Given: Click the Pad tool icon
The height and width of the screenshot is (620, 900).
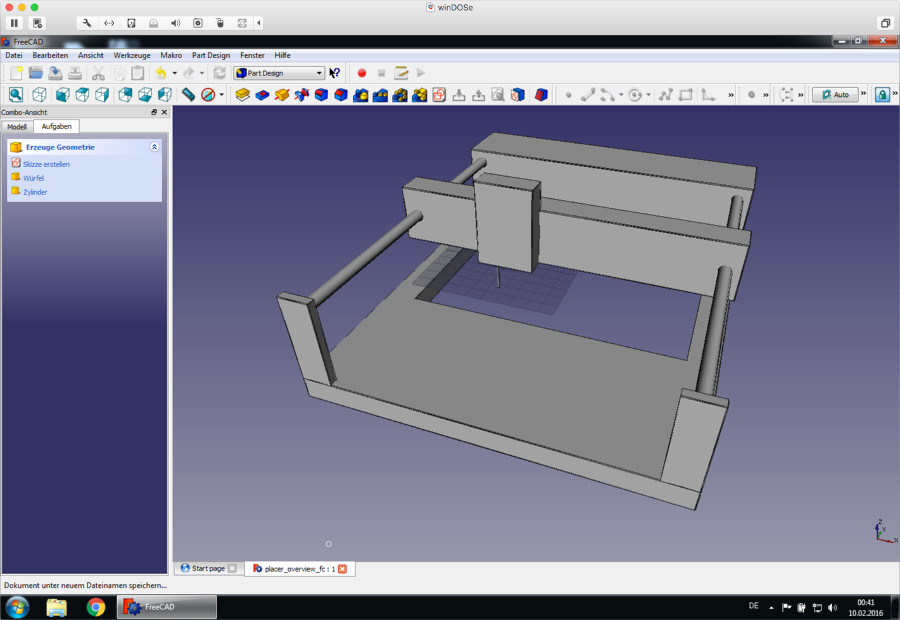Looking at the screenshot, I should [x=243, y=95].
